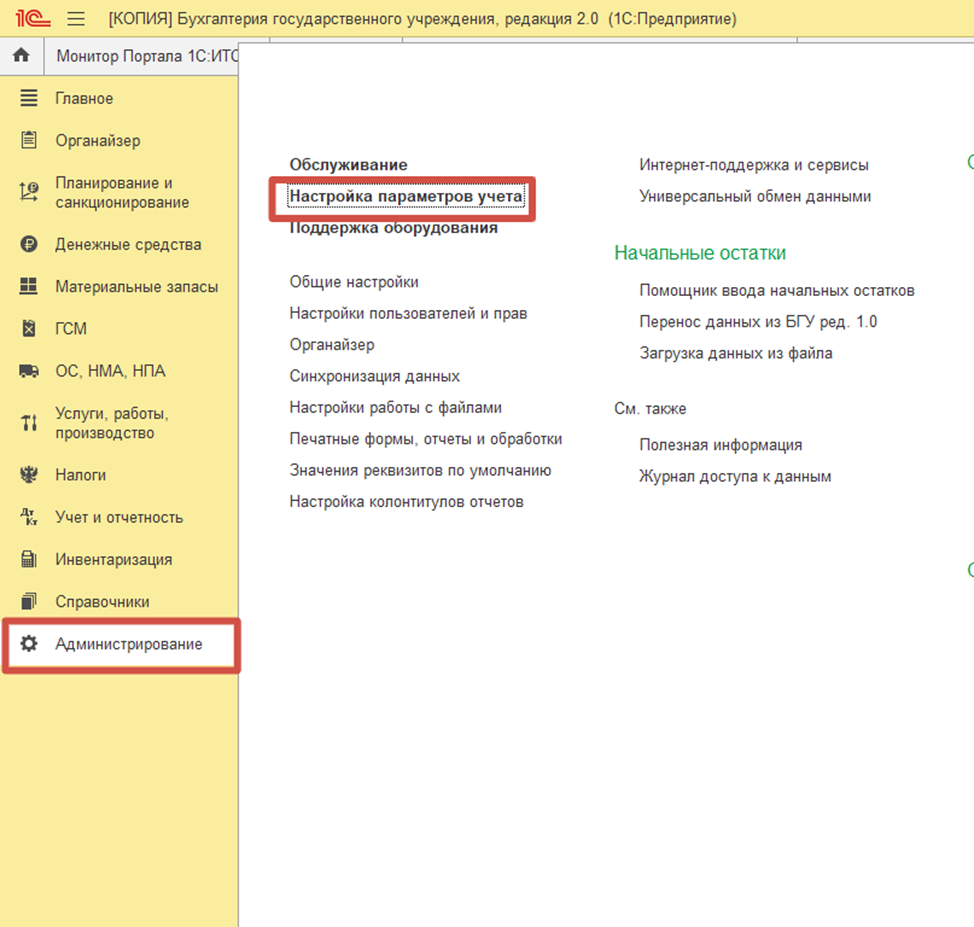The image size is (974, 927).
Task: Click the Налоги emblem icon
Action: pos(29,475)
